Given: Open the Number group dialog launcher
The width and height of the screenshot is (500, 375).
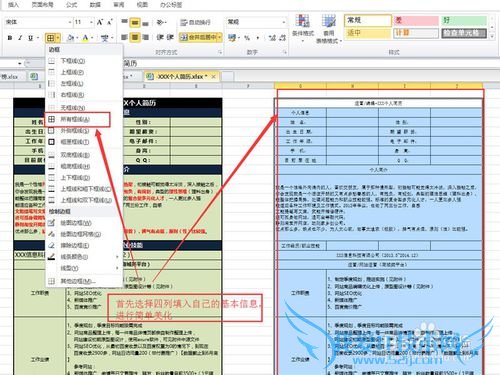Looking at the screenshot, I should pos(285,52).
